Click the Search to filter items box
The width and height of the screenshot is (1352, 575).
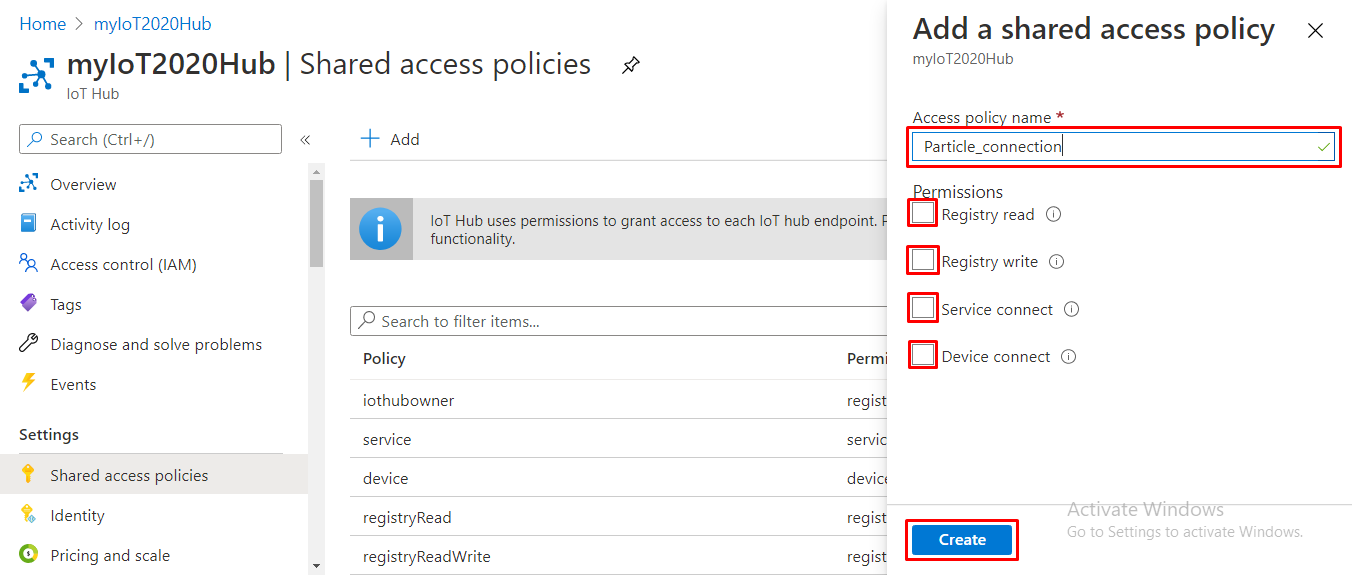point(618,321)
